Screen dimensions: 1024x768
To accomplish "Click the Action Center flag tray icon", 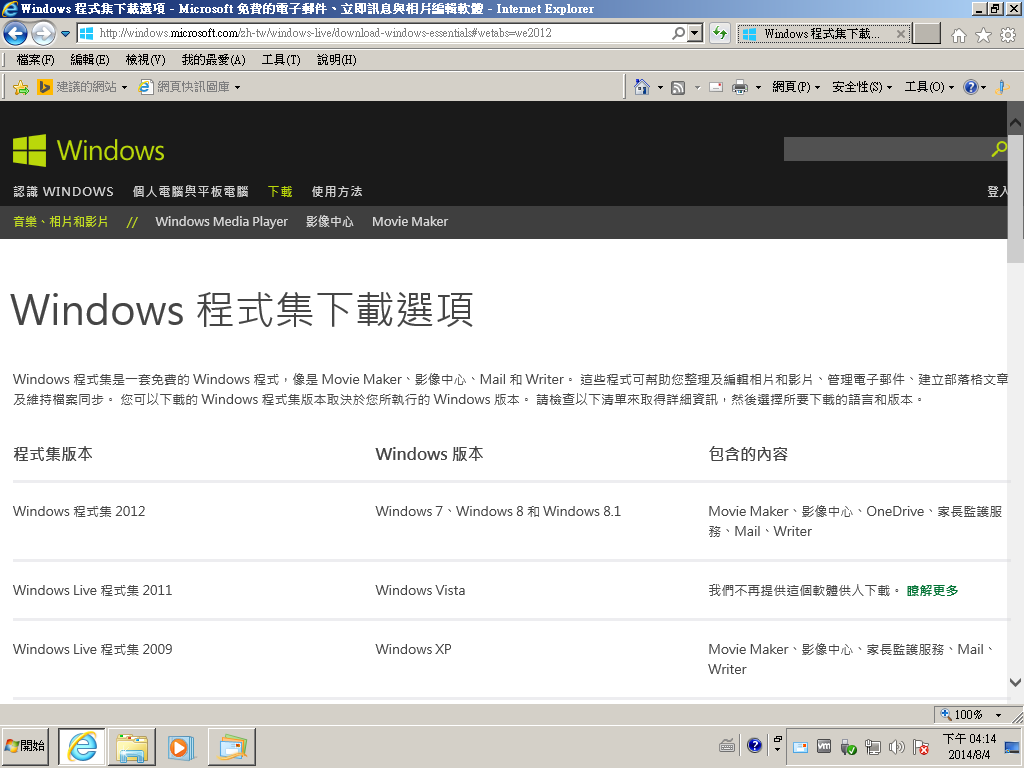I will click(921, 746).
